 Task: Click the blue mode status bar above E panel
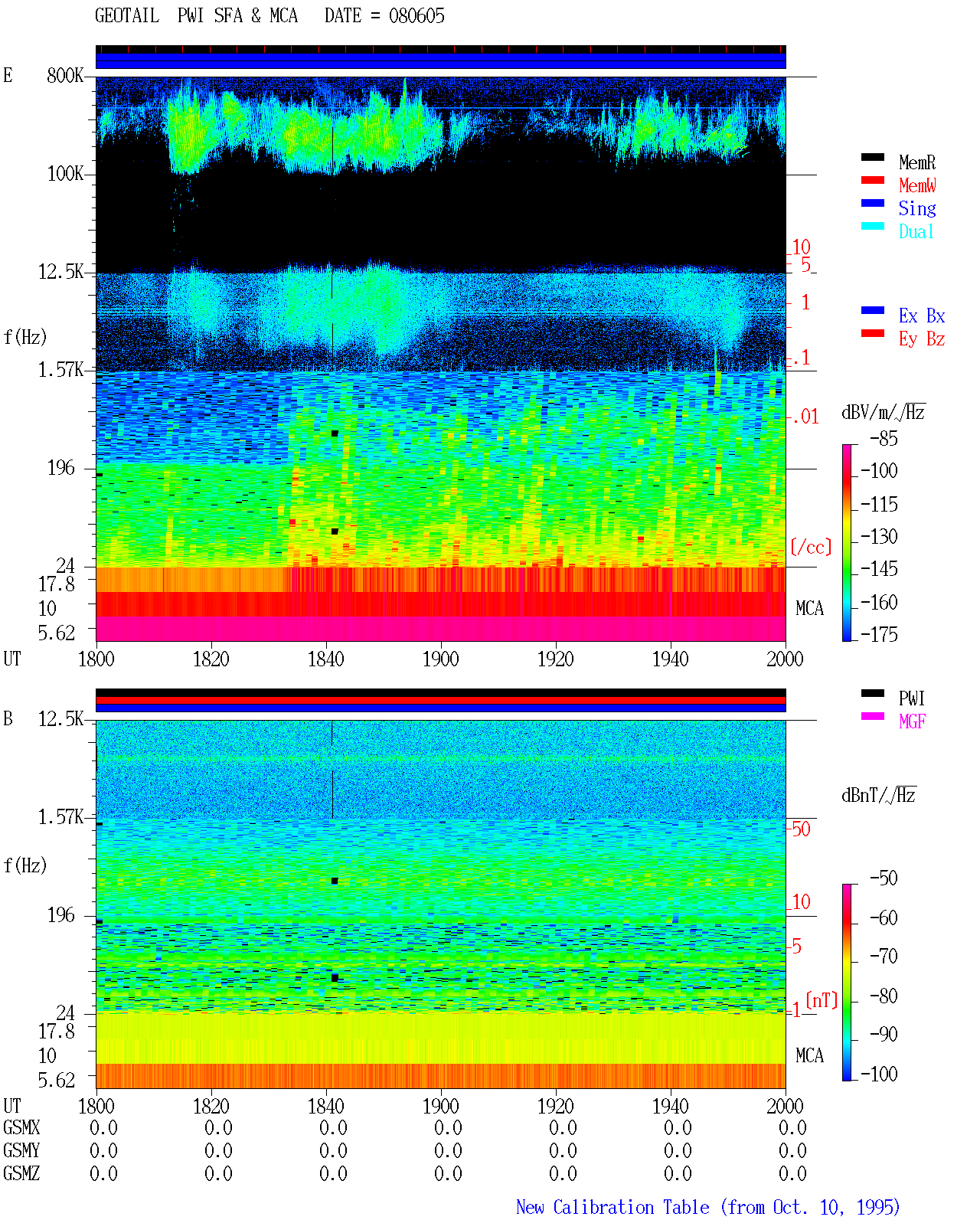pos(441,61)
